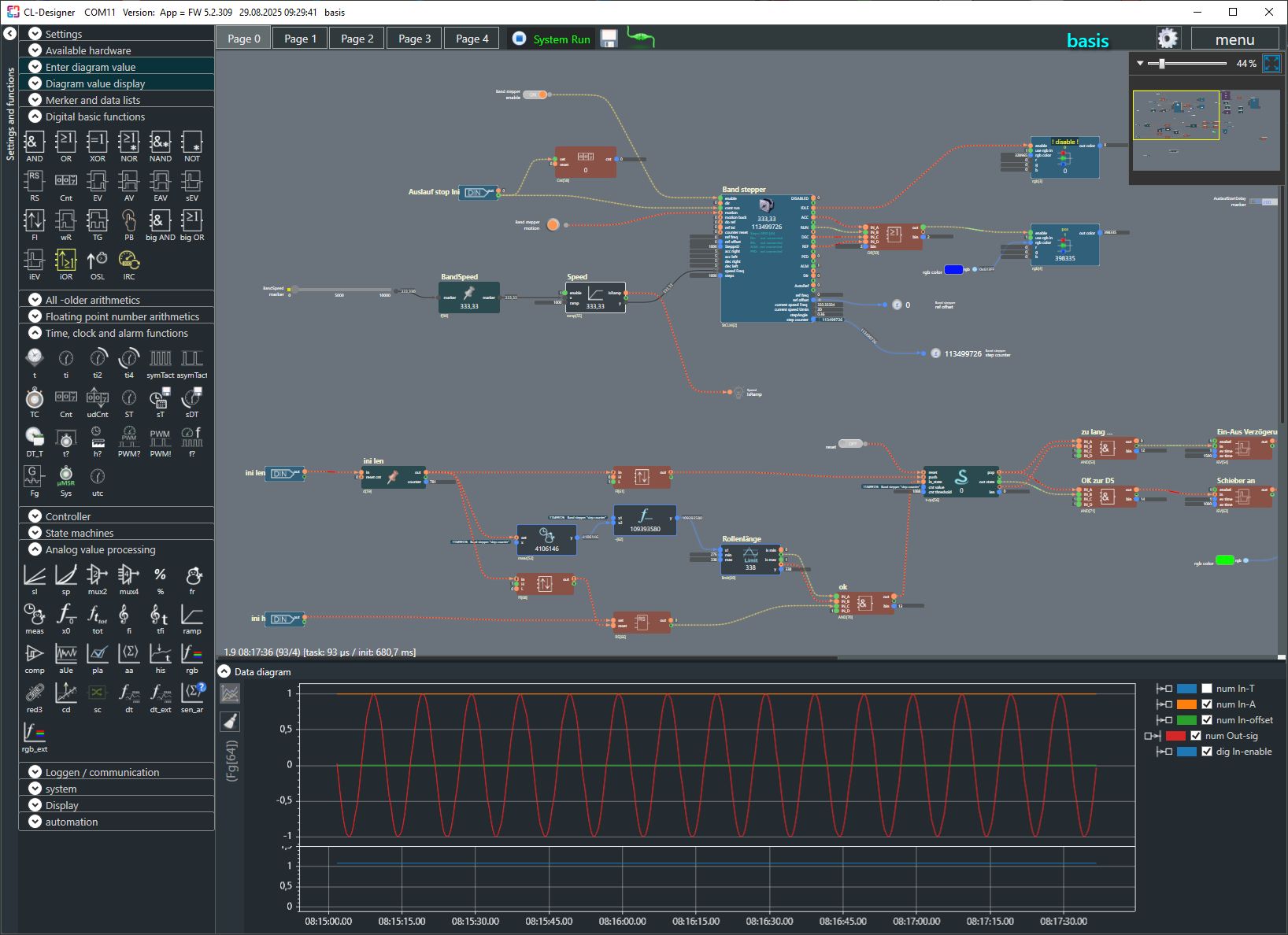Image resolution: width=1288 pixels, height=935 pixels.
Task: Collapse the Data diagram panel
Action: [x=224, y=671]
